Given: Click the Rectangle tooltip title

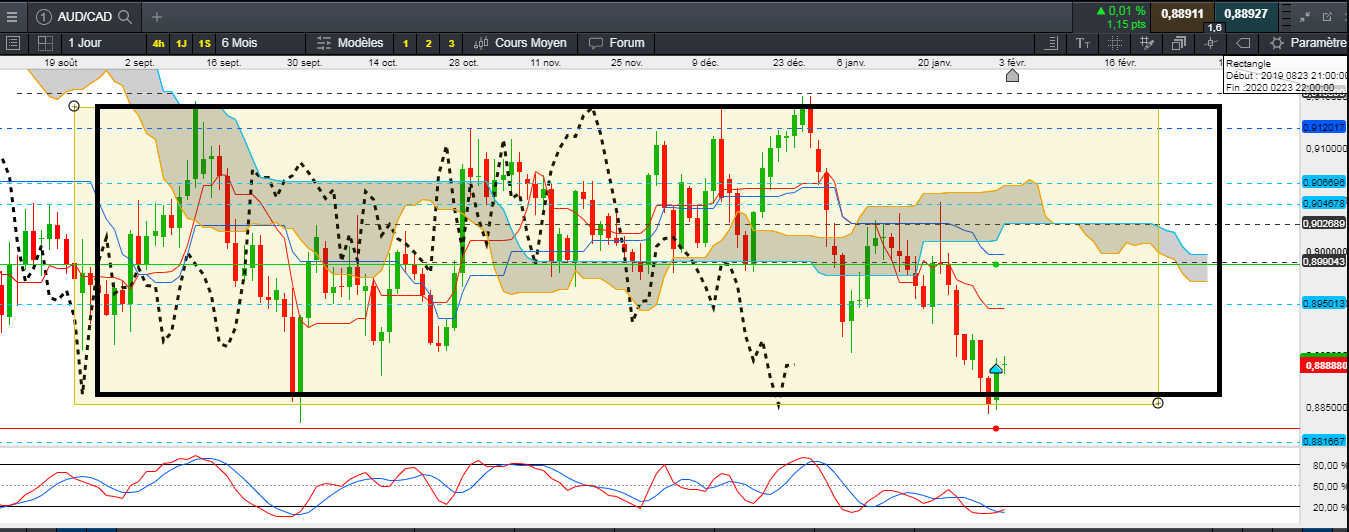Looking at the screenshot, I should click(x=1249, y=63).
